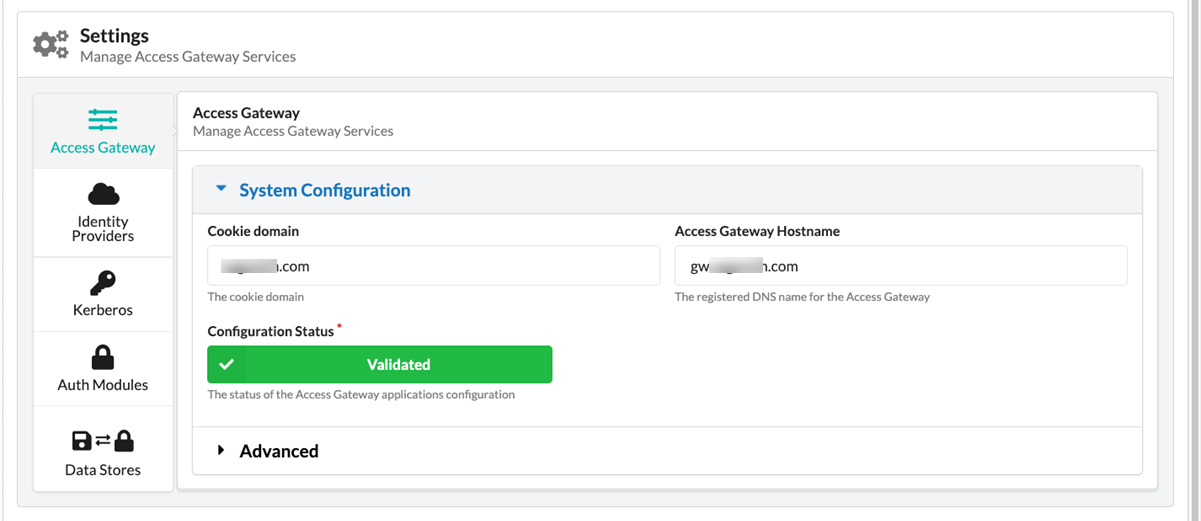Image resolution: width=1201 pixels, height=521 pixels.
Task: Click the checkmark icon on Validated bar
Action: [226, 364]
